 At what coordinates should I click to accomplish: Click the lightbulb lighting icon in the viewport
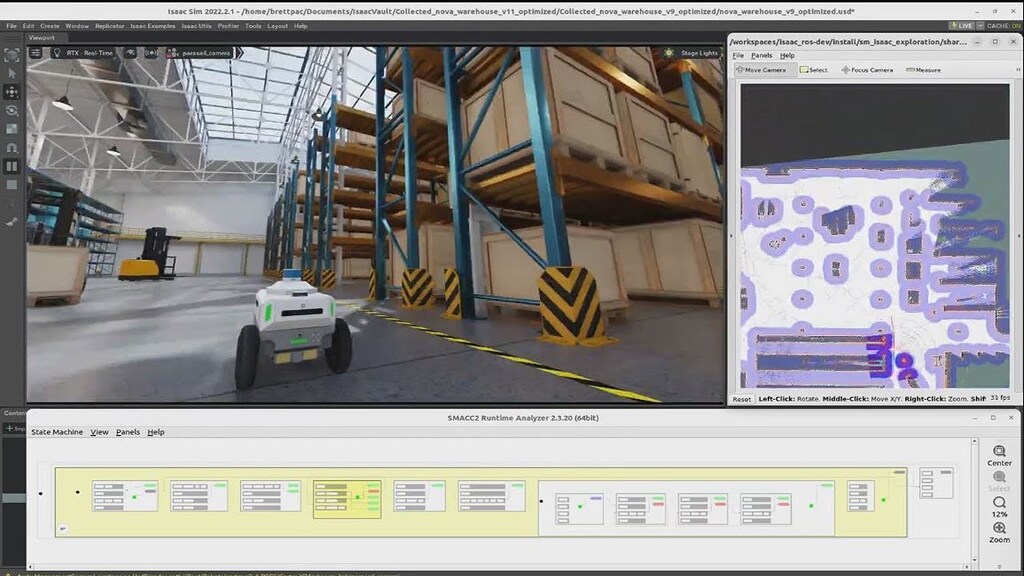58,53
